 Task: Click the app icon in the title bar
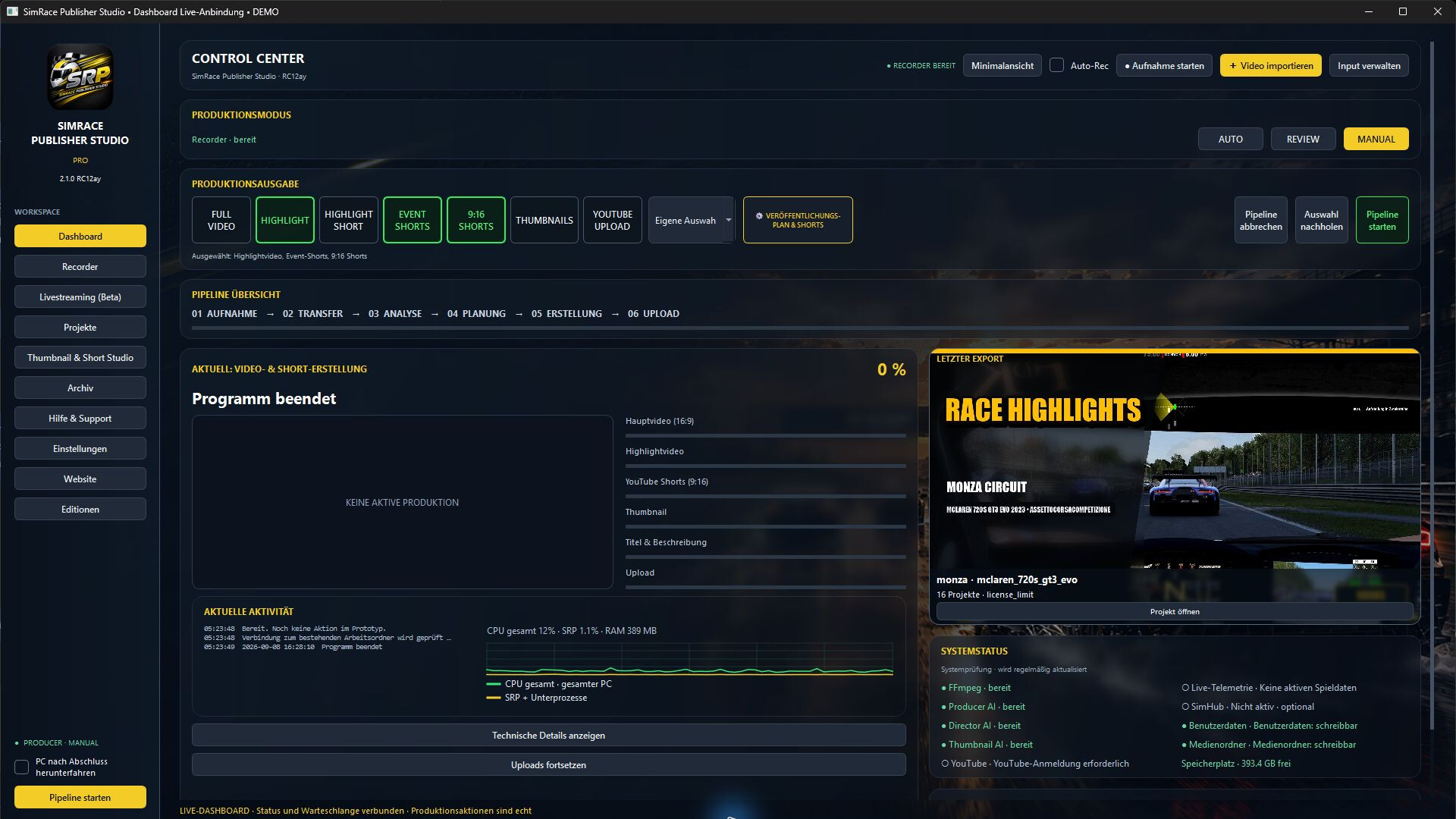(12, 11)
